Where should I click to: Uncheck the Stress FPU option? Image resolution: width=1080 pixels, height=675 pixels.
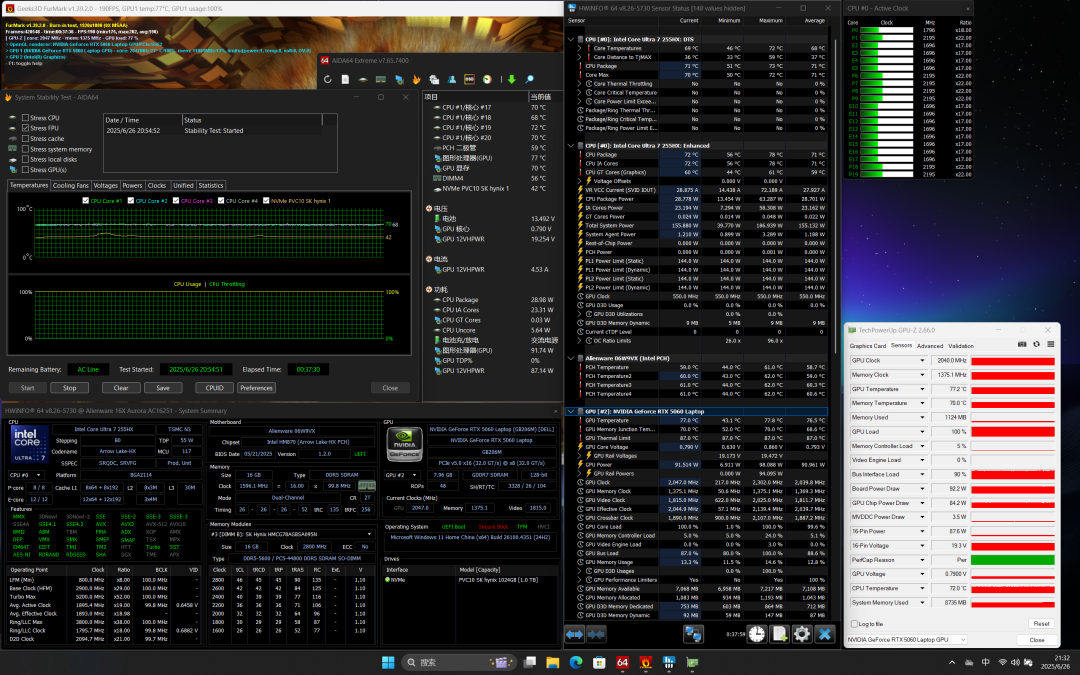coord(26,128)
